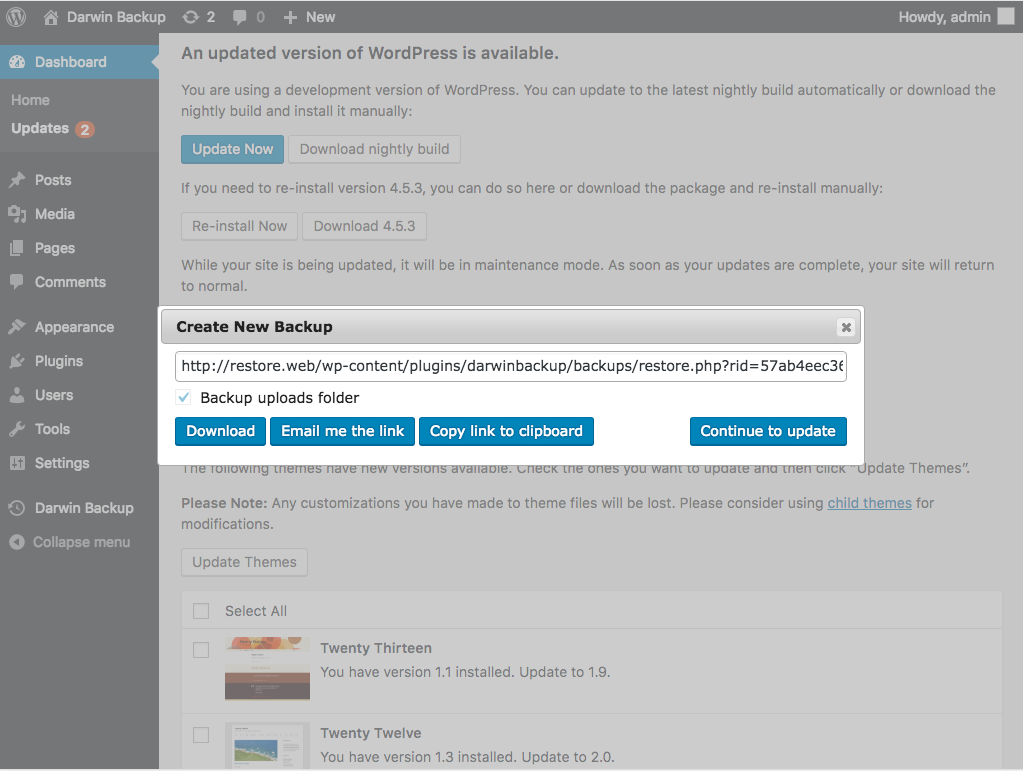Uncheck the Backup uploads folder checkbox
Screen dimensions: 1023x771
click(184, 397)
